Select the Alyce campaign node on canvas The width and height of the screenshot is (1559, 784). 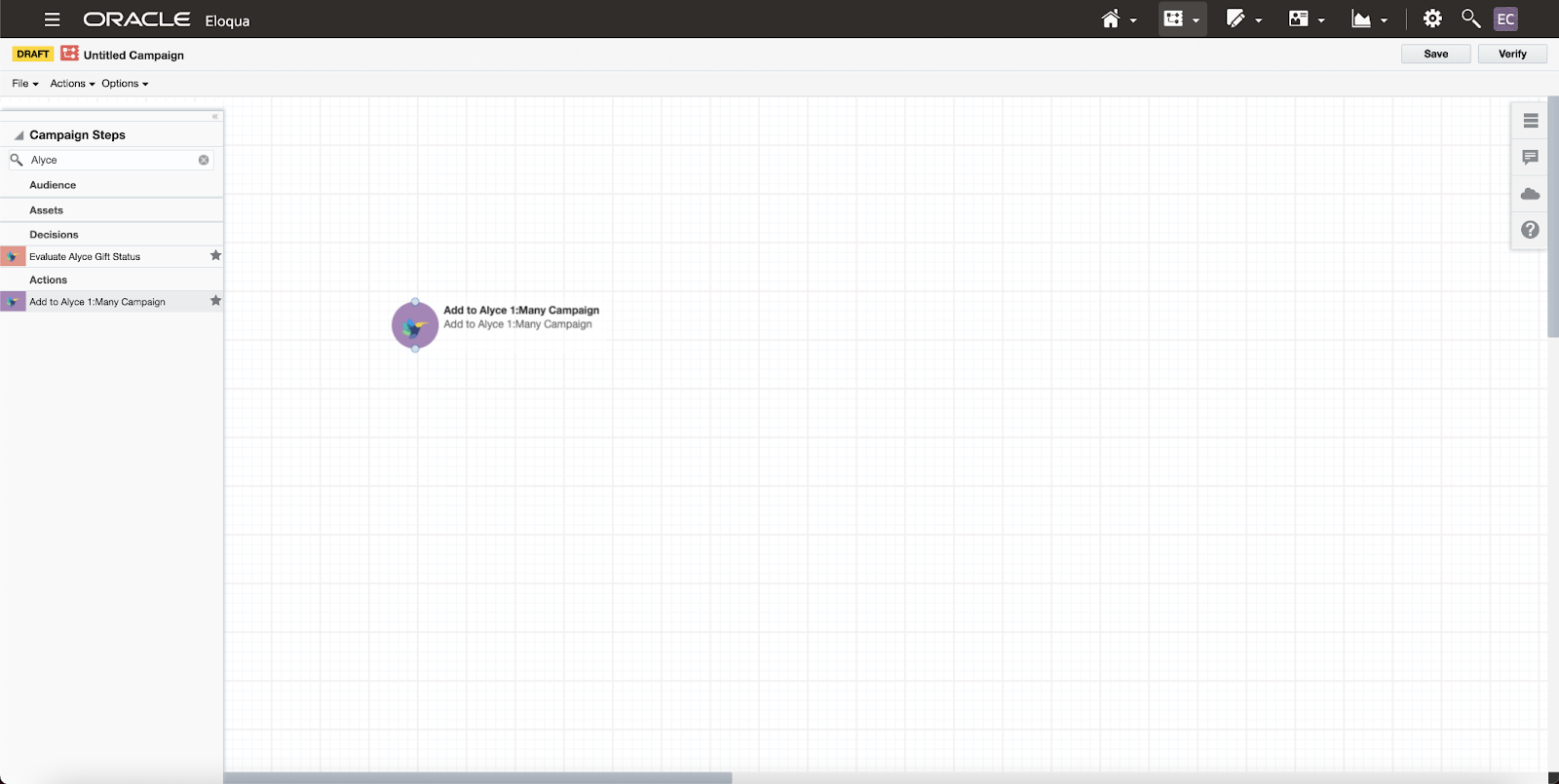coord(415,325)
